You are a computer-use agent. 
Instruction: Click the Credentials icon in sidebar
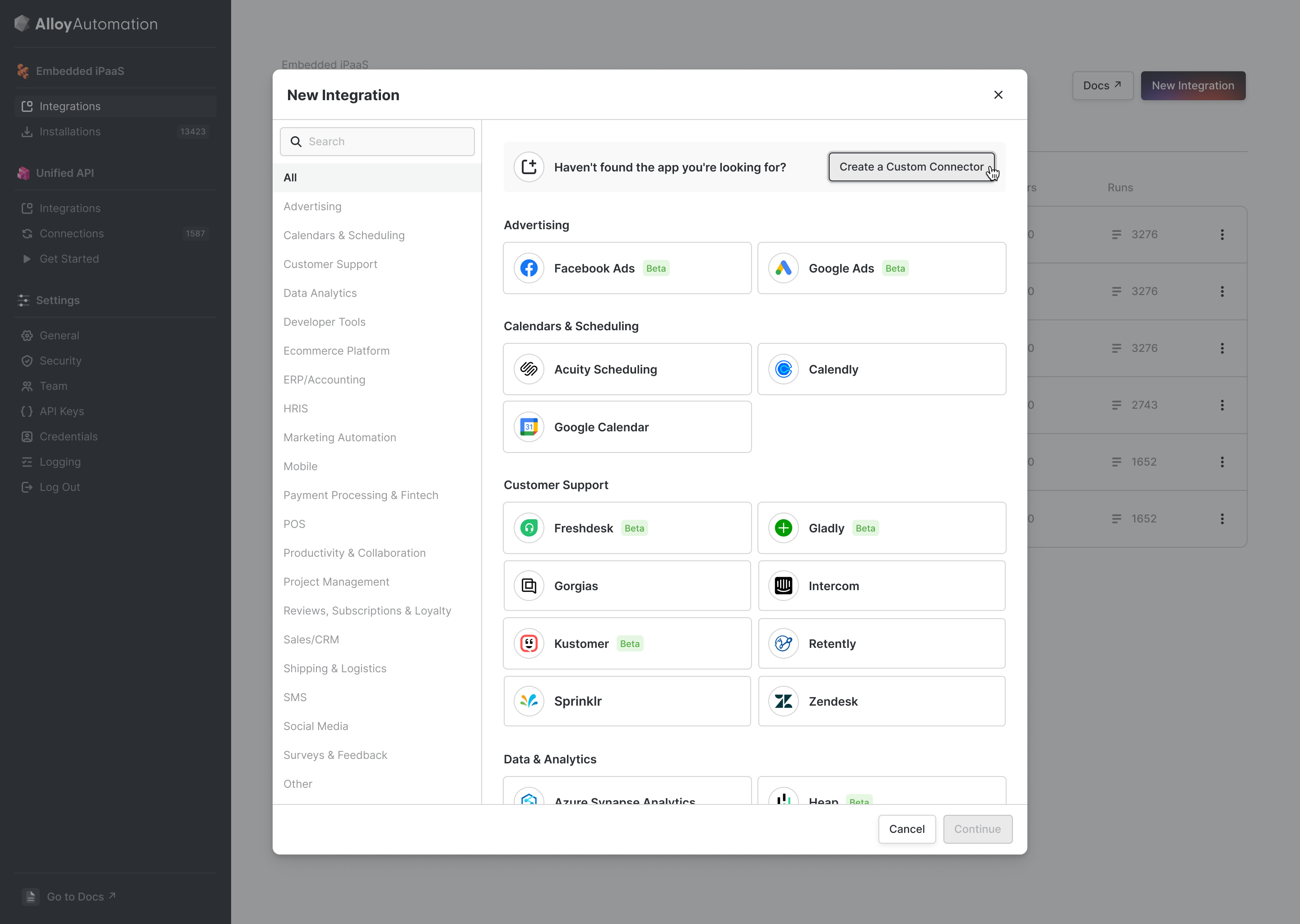27,436
